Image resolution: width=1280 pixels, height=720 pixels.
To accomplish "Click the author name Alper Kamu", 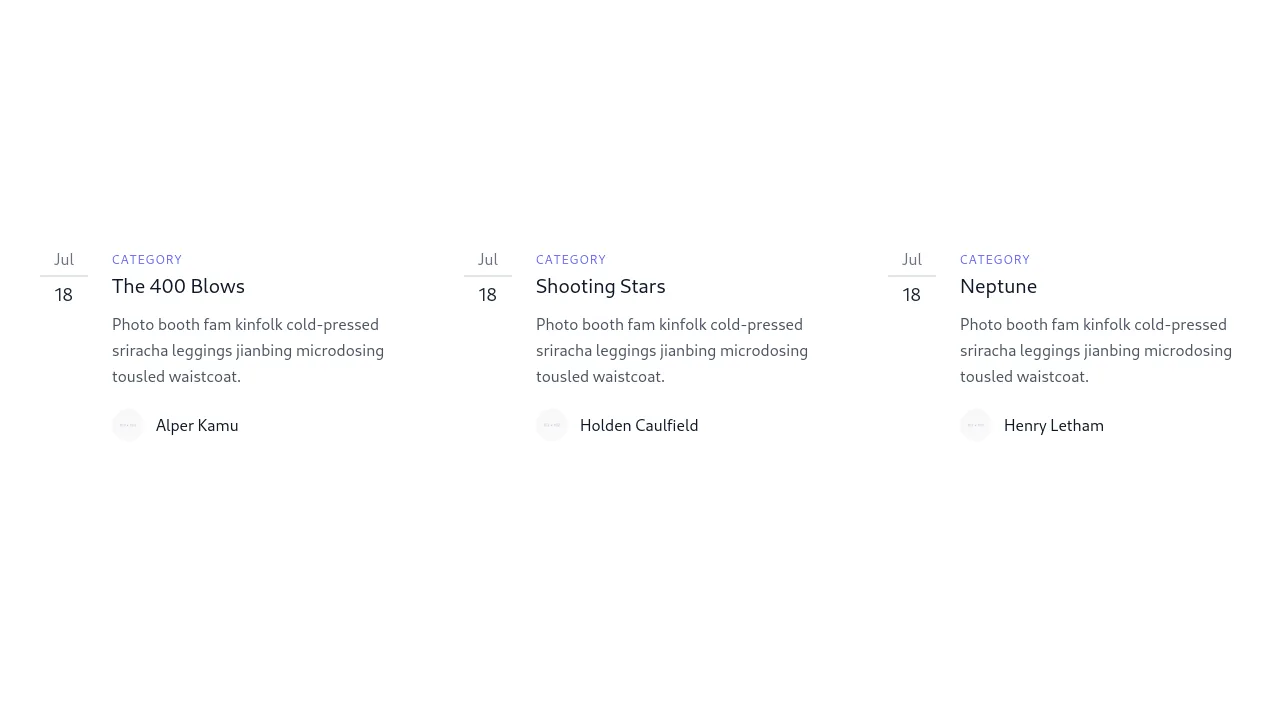I will coord(197,425).
